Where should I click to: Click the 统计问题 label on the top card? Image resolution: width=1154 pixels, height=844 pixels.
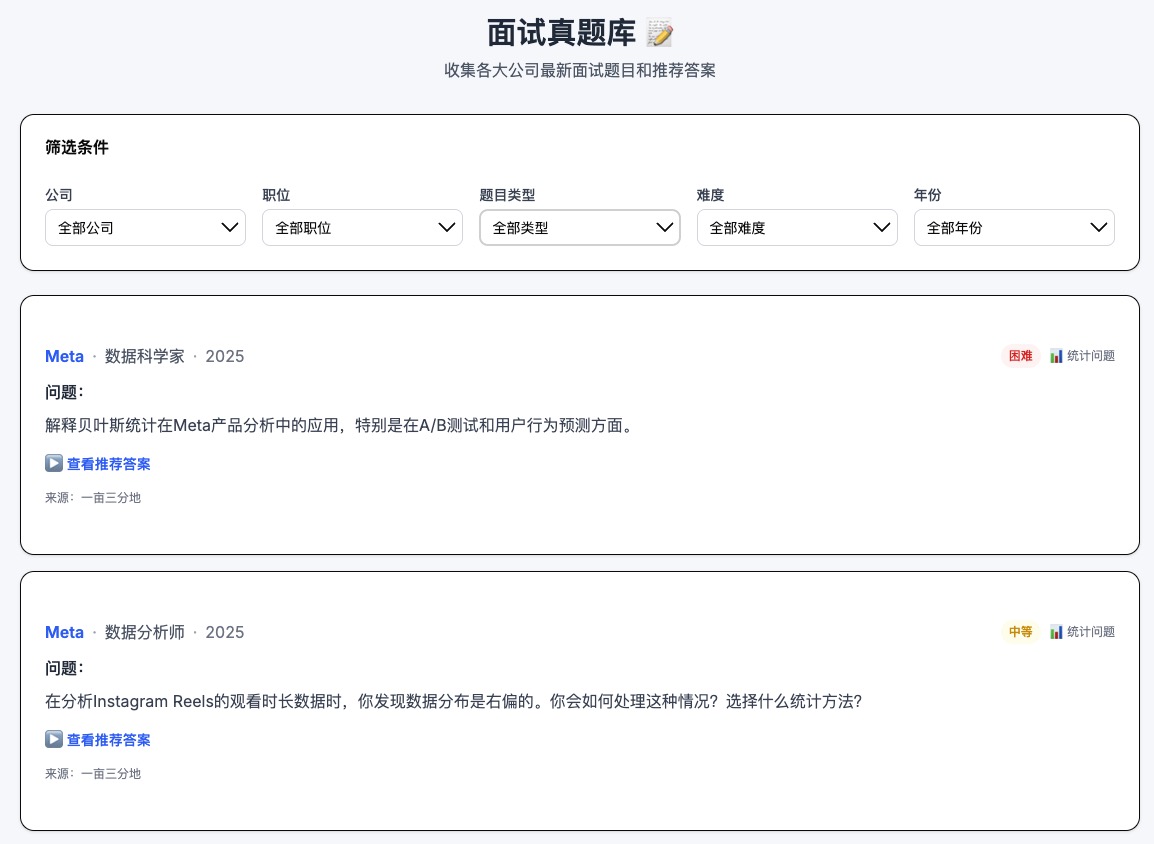click(1090, 356)
